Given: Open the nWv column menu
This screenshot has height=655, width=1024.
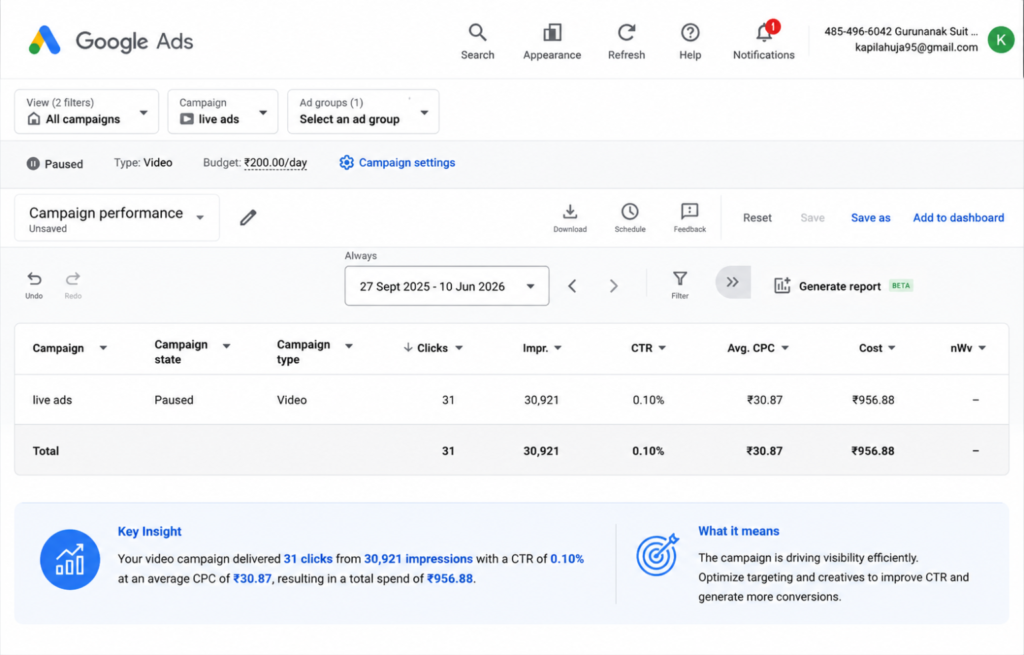Looking at the screenshot, I should [x=982, y=348].
